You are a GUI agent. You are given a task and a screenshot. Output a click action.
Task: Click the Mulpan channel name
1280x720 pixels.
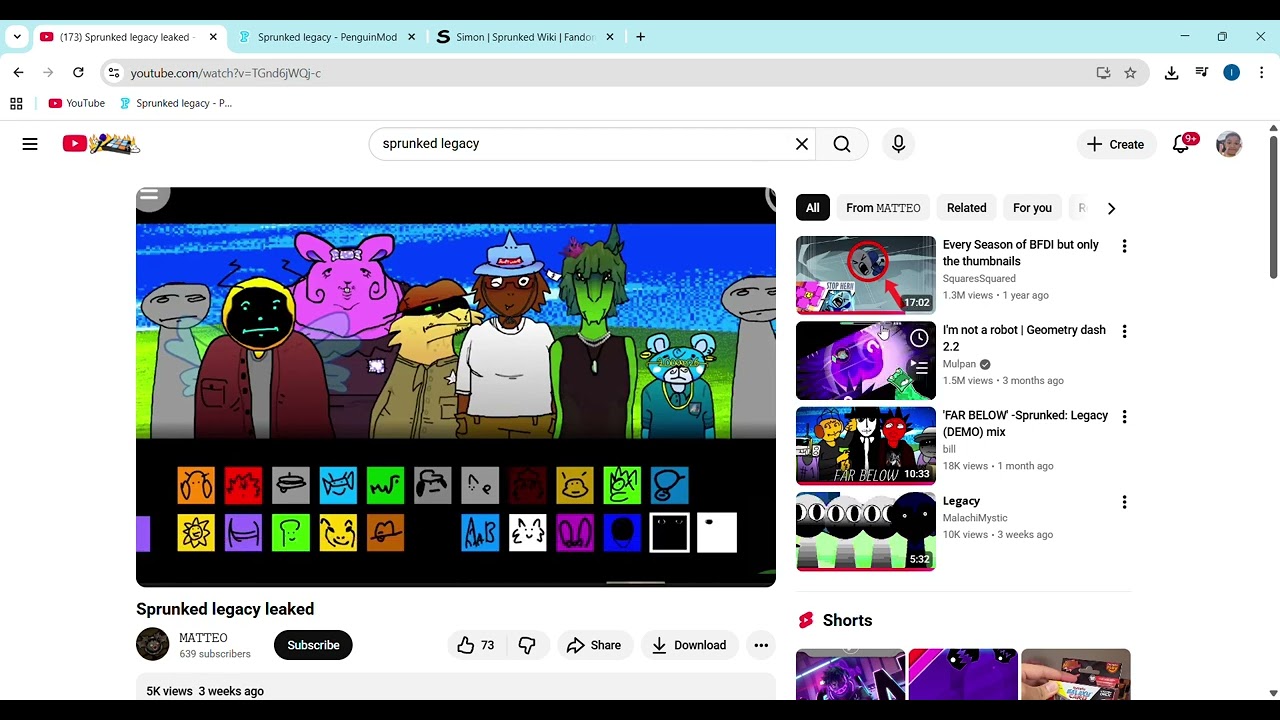pos(959,364)
